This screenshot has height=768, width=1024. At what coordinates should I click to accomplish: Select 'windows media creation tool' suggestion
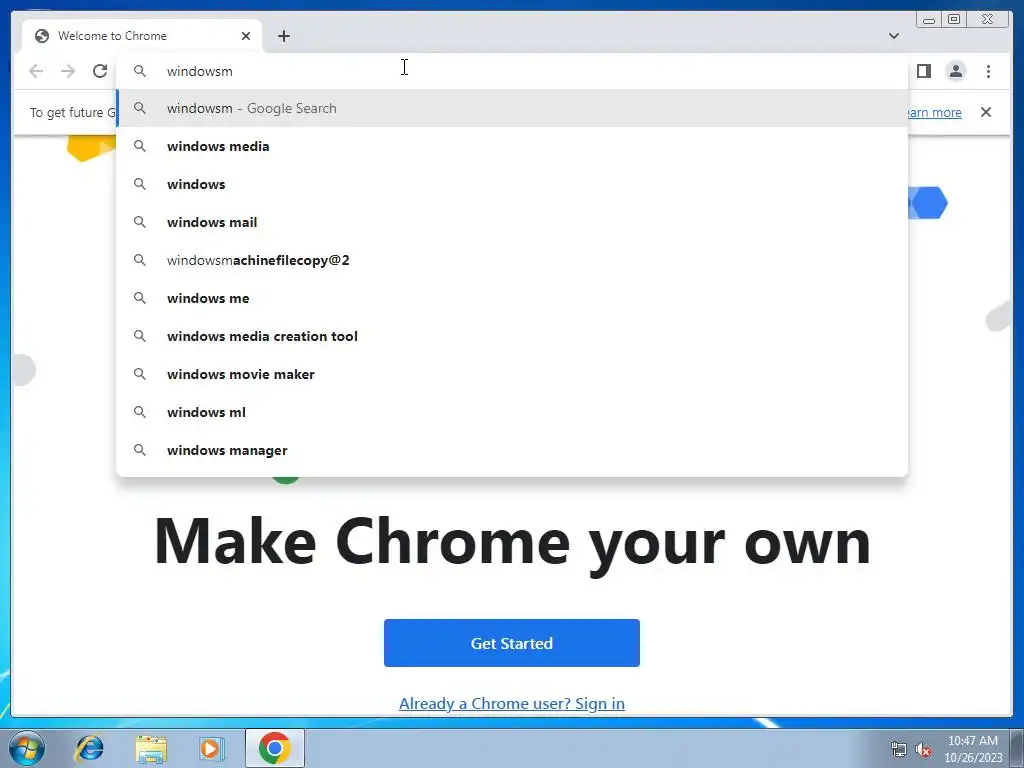tap(512, 336)
